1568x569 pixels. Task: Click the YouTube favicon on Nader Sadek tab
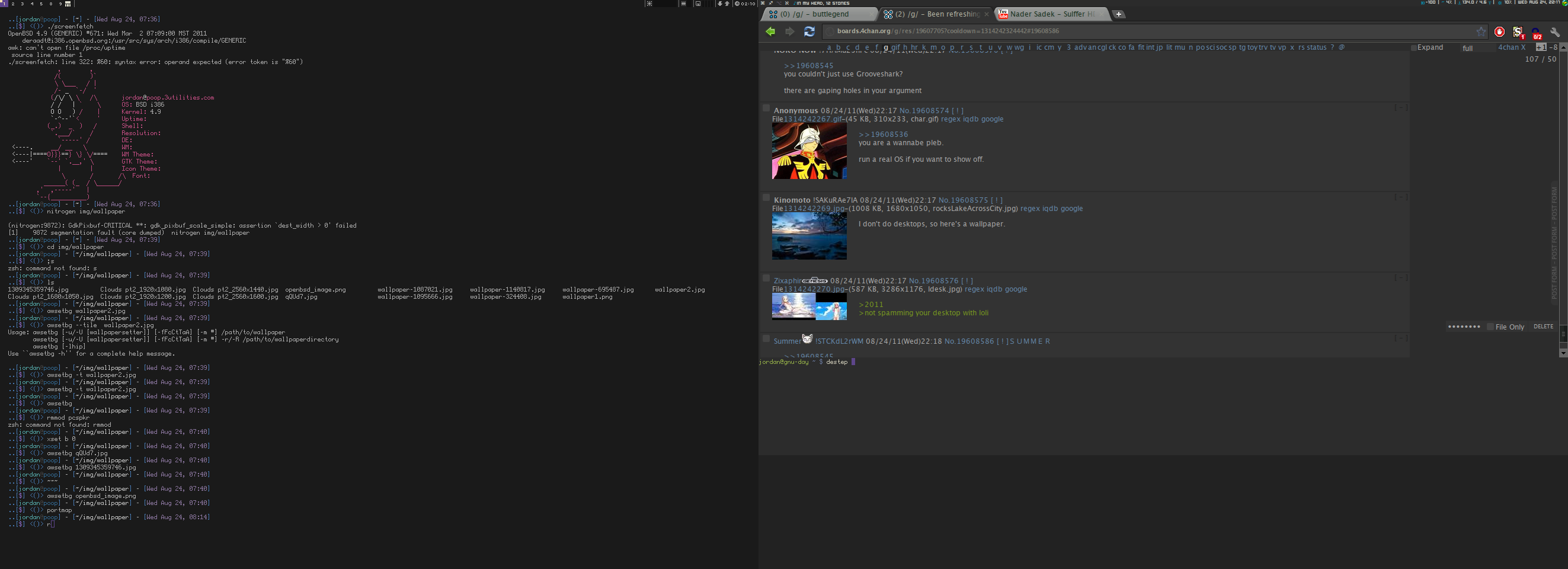(x=1003, y=14)
